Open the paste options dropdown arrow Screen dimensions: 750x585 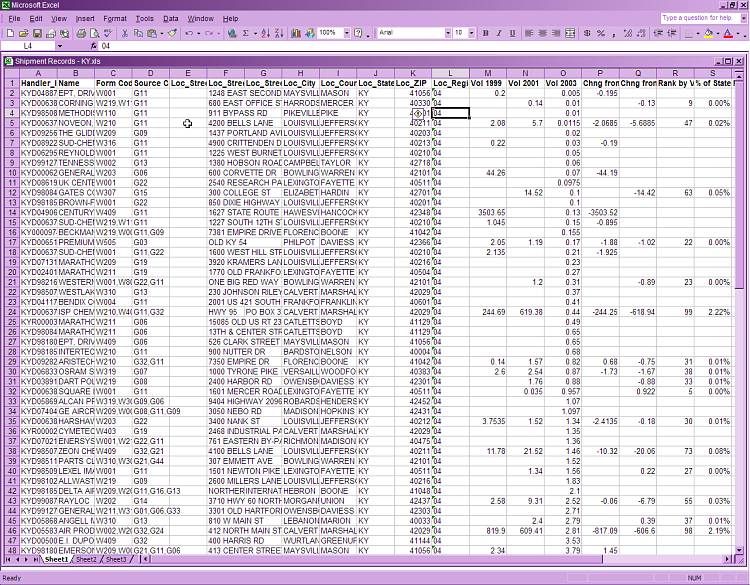[162, 33]
